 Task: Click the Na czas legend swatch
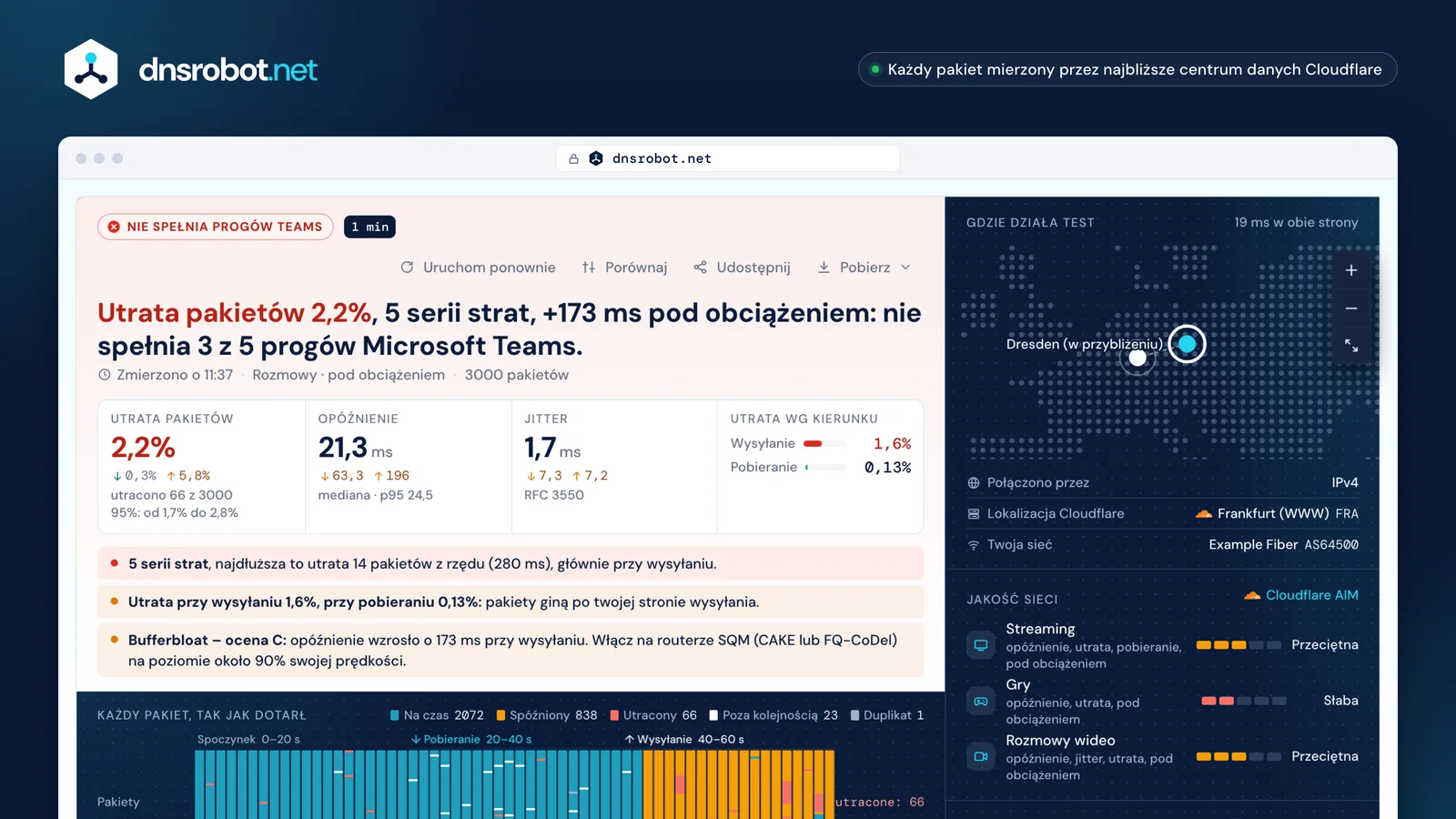point(395,715)
